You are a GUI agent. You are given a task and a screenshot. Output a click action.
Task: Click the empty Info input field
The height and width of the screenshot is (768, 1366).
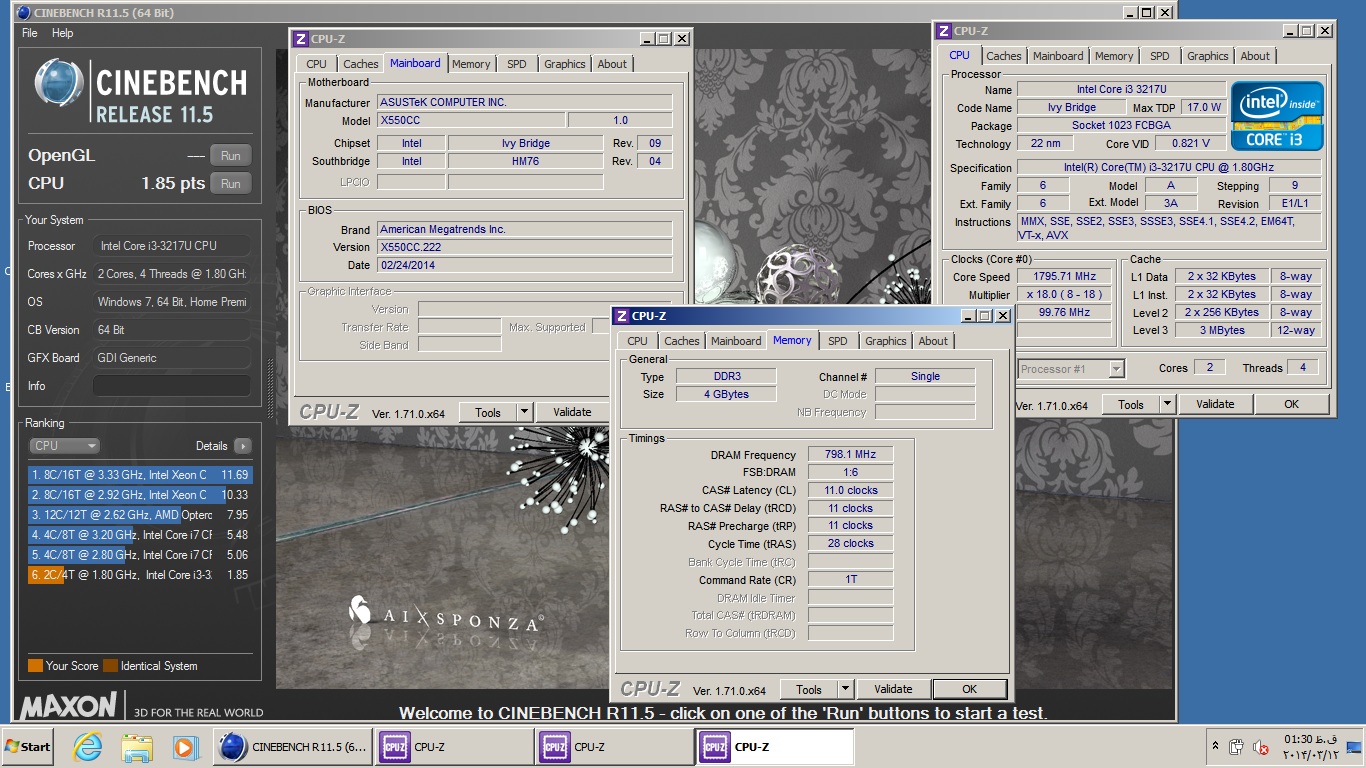click(172, 386)
